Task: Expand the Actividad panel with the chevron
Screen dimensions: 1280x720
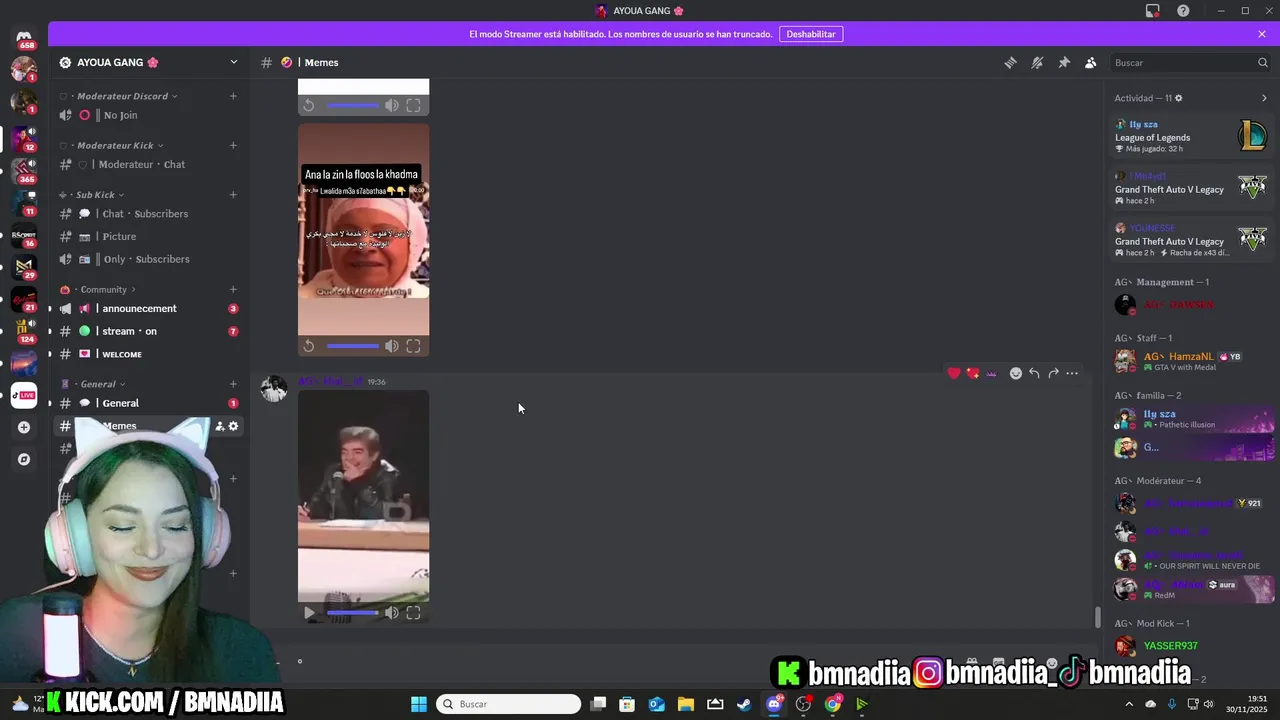Action: (x=1264, y=98)
